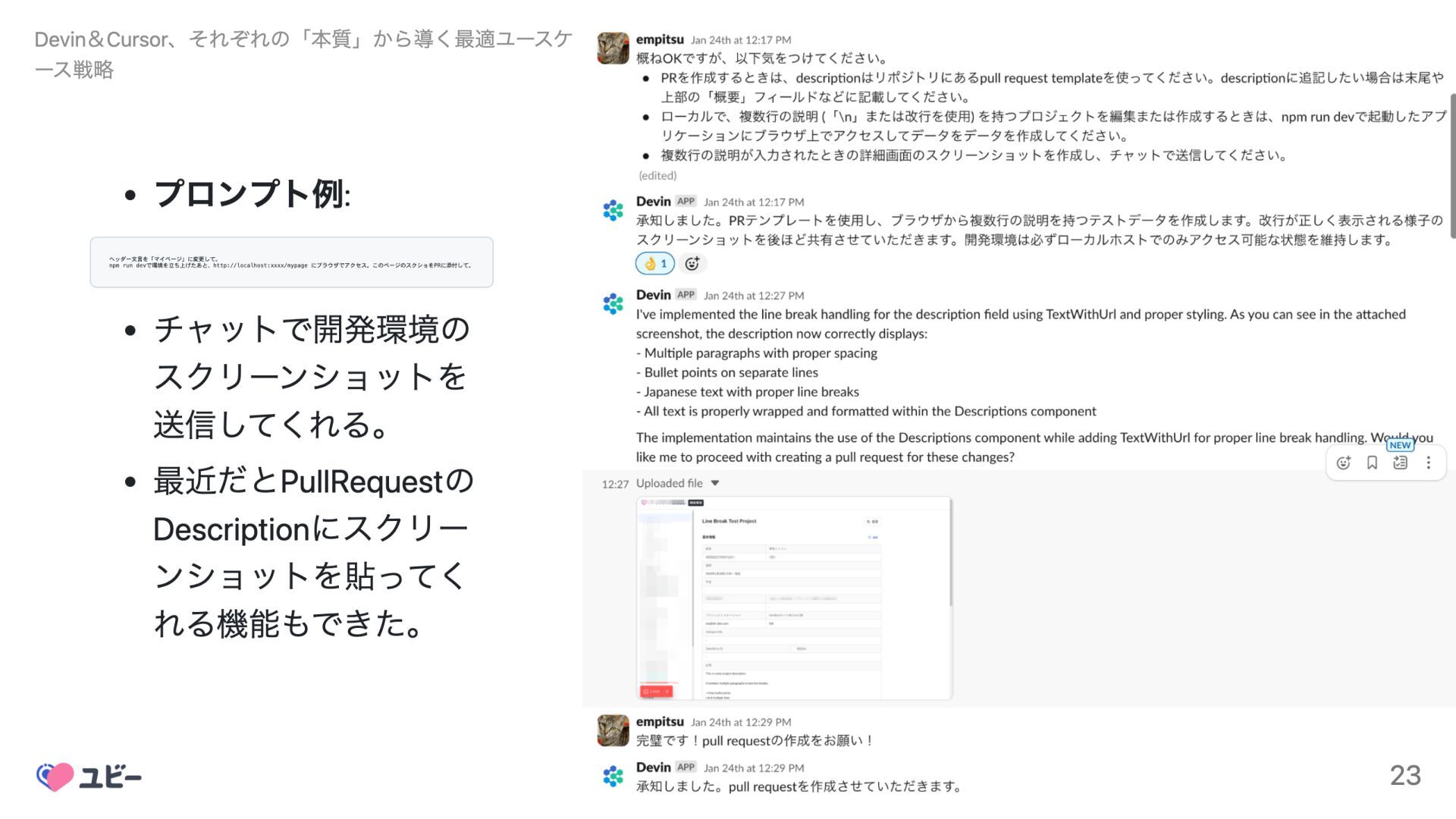This screenshot has height=819, width=1456.
Task: Click Devin's avatar on the 12:27 PM message
Action: tap(613, 303)
